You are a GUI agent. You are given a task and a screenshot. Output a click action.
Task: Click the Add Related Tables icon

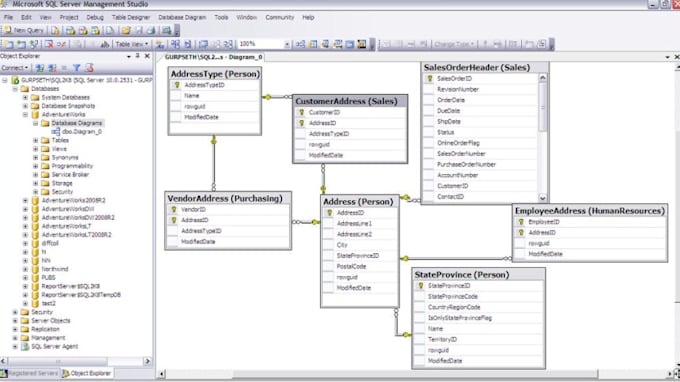click(34, 44)
